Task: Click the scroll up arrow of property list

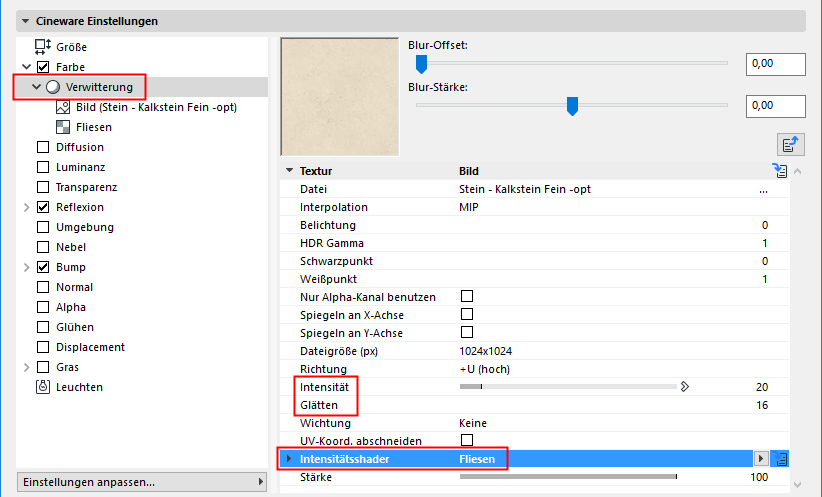Action: pos(797,171)
